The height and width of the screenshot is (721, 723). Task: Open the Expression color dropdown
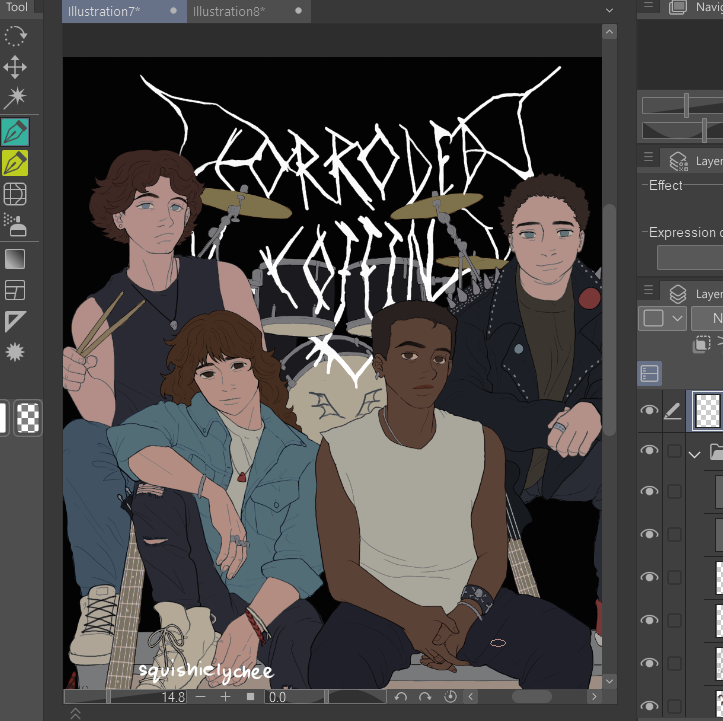coord(690,257)
